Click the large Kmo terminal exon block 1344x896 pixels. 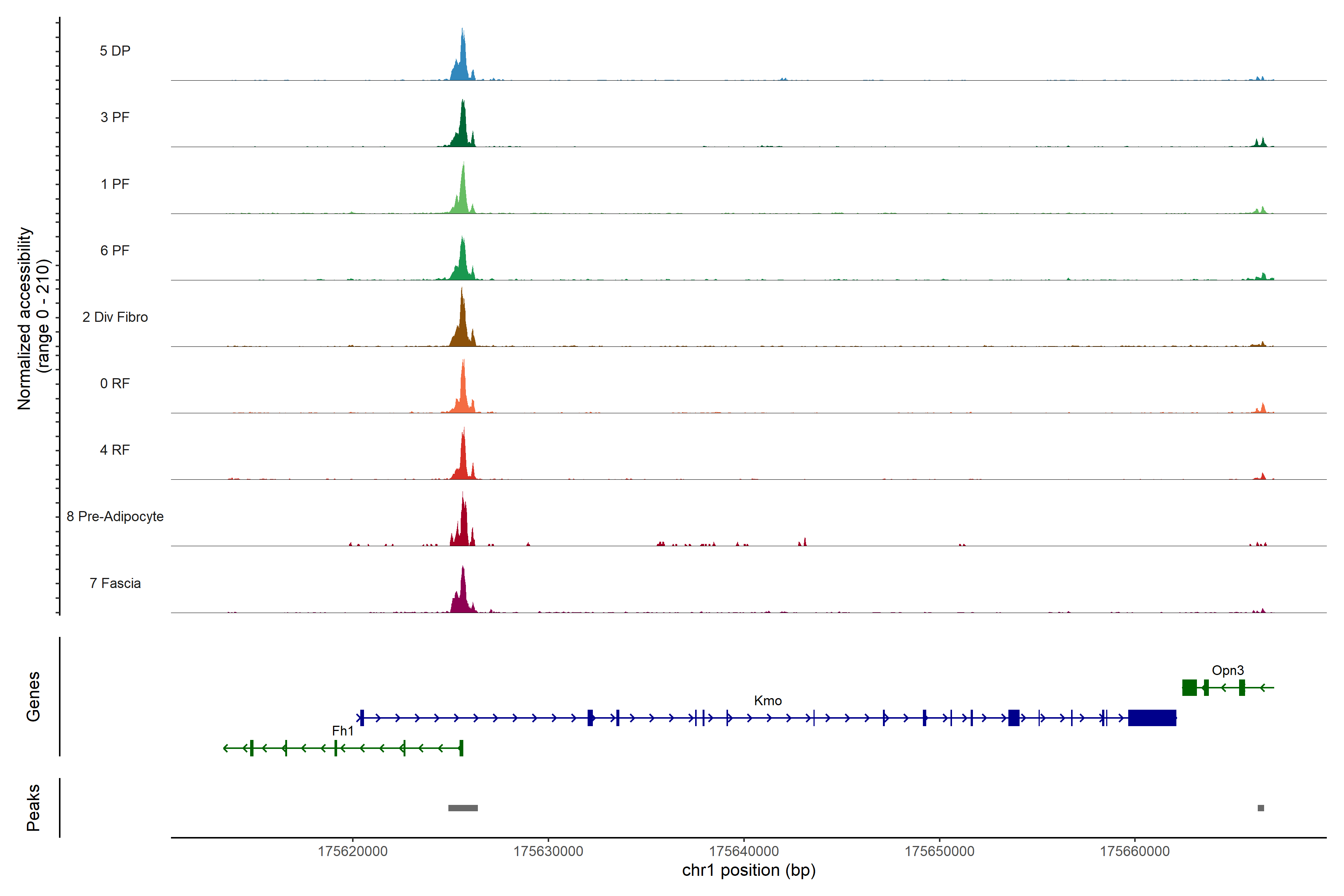click(1152, 718)
